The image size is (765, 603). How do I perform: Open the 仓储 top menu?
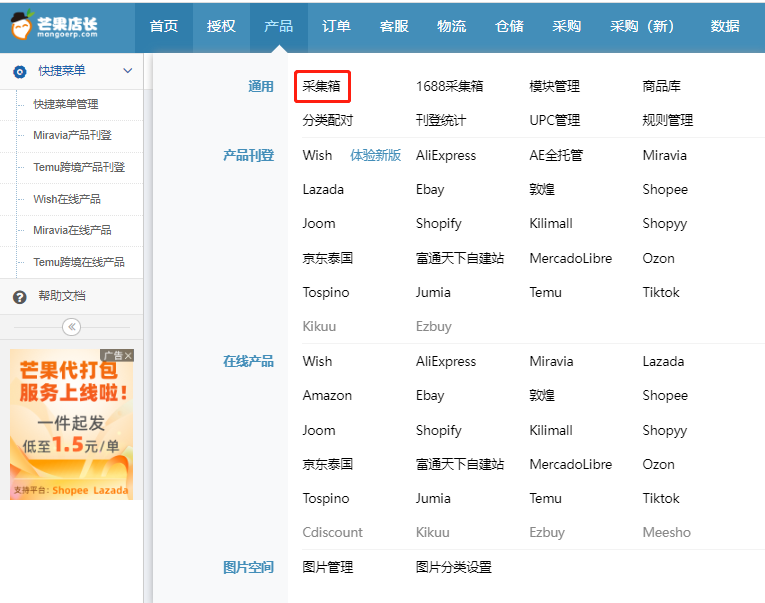(509, 26)
